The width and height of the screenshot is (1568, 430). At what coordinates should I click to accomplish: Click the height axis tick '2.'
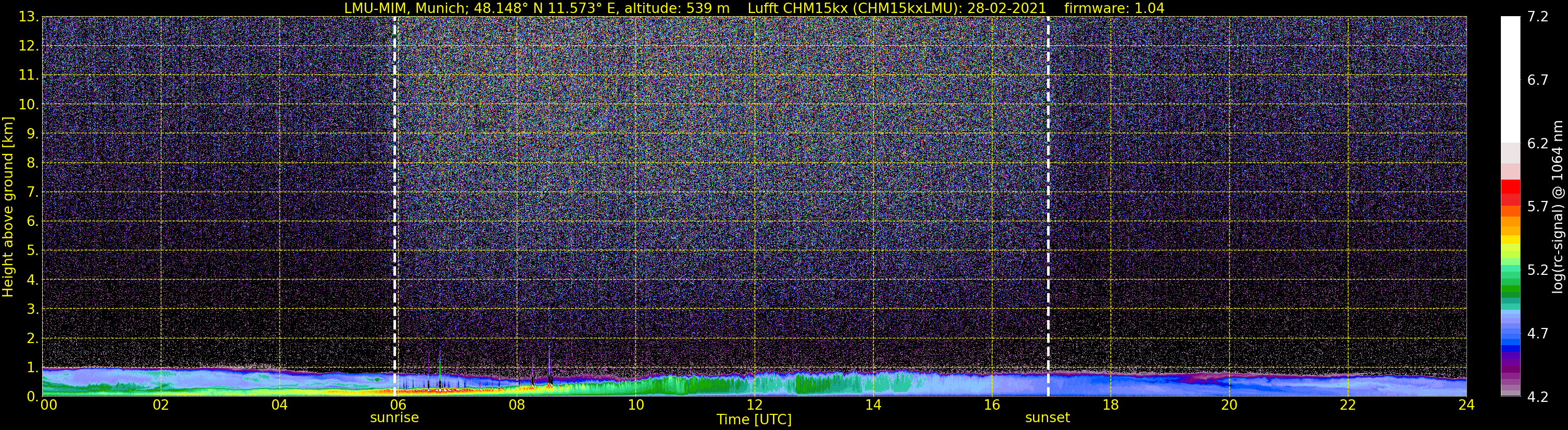coord(32,339)
